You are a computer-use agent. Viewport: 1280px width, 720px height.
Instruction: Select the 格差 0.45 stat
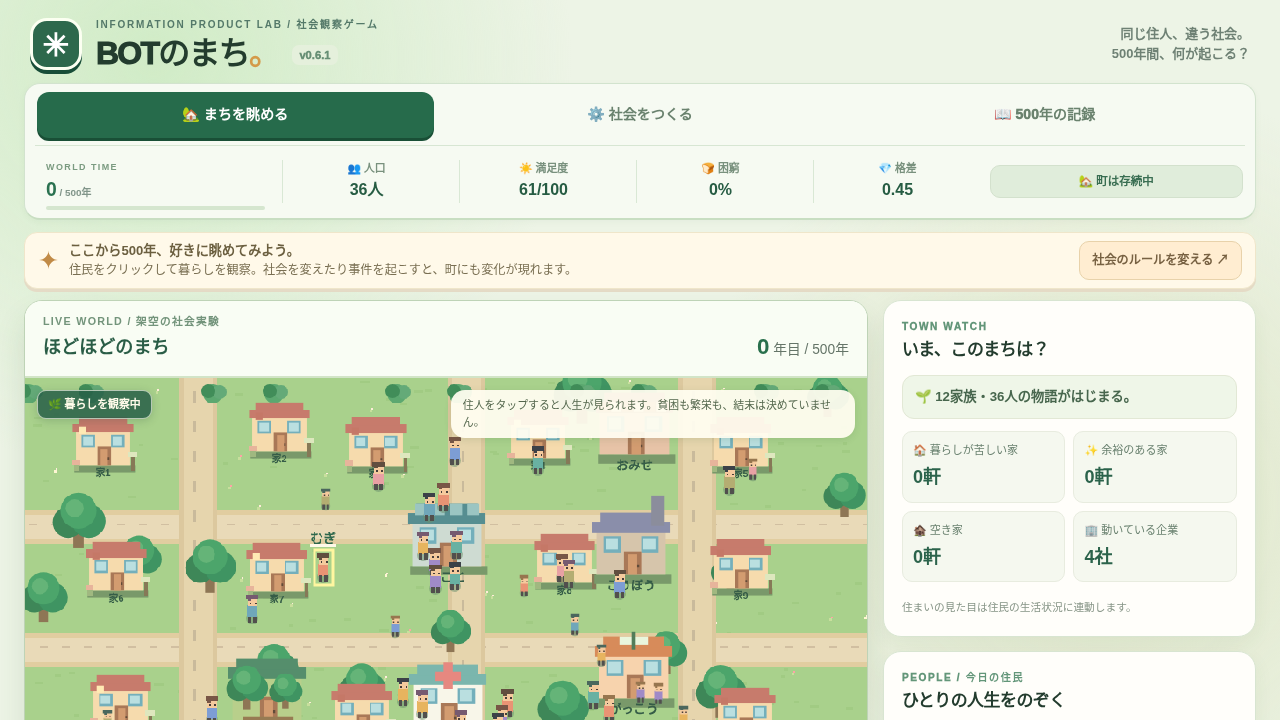pyautogui.click(x=897, y=180)
